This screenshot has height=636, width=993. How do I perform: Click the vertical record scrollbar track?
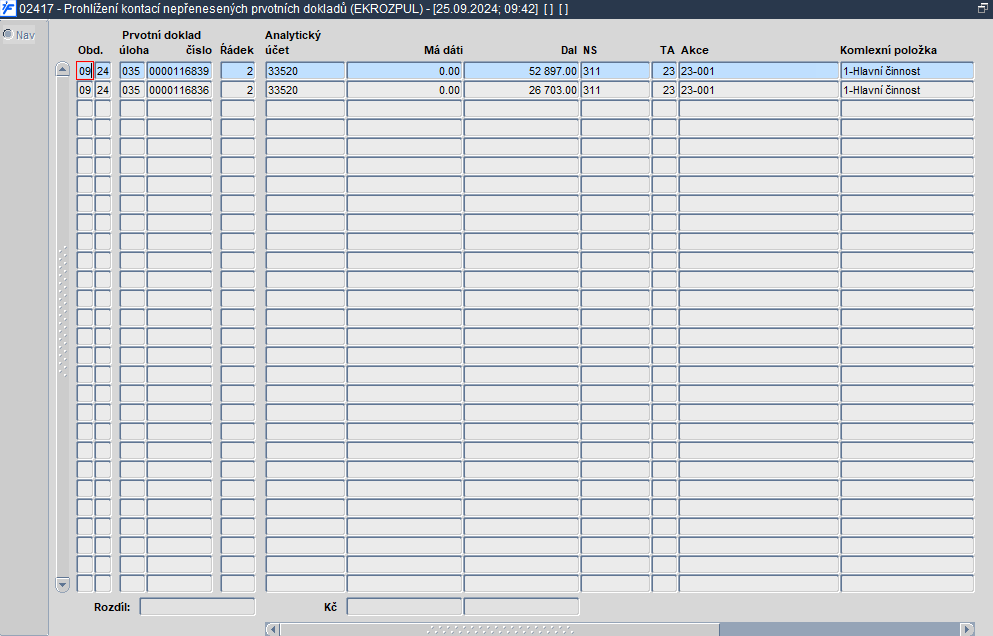coord(62,326)
